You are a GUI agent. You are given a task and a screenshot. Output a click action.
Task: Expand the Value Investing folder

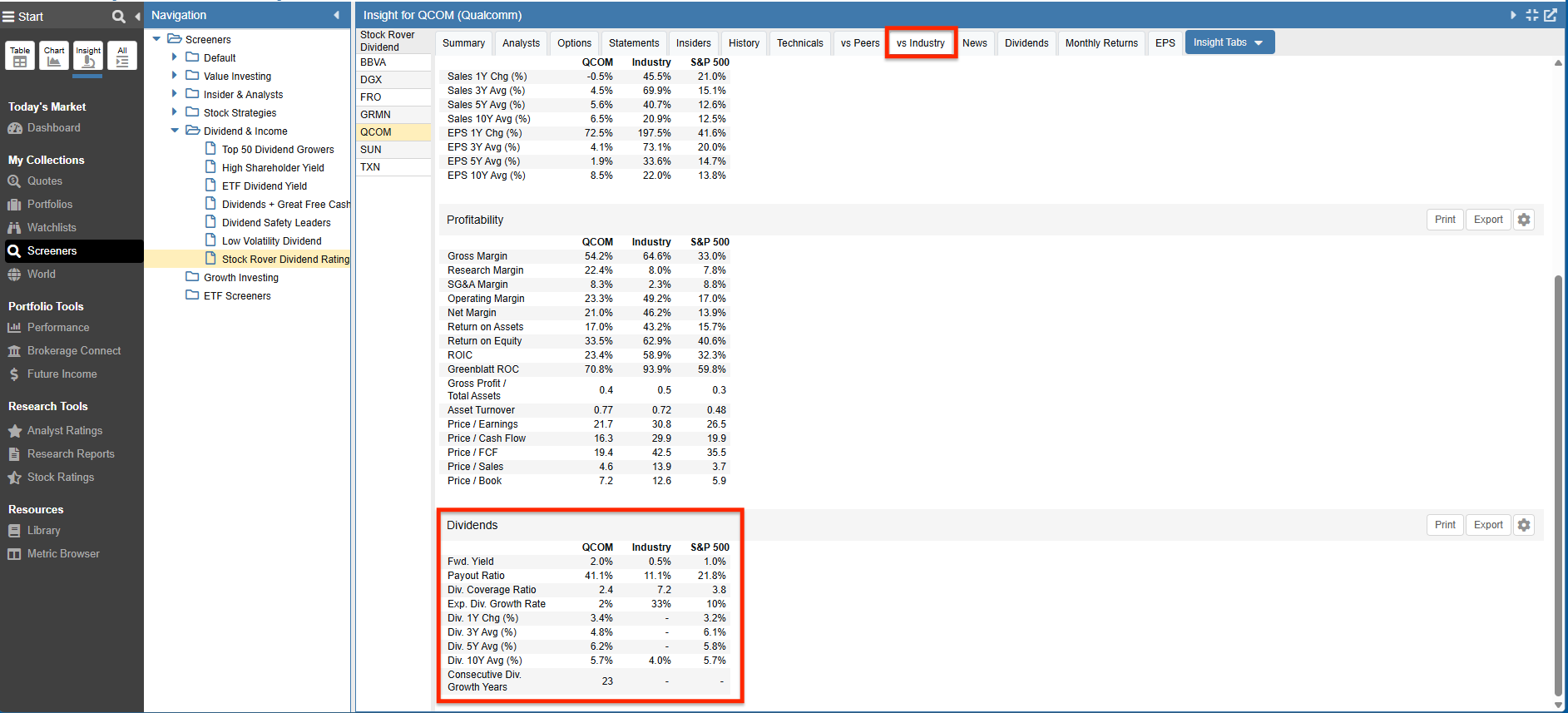click(x=175, y=76)
